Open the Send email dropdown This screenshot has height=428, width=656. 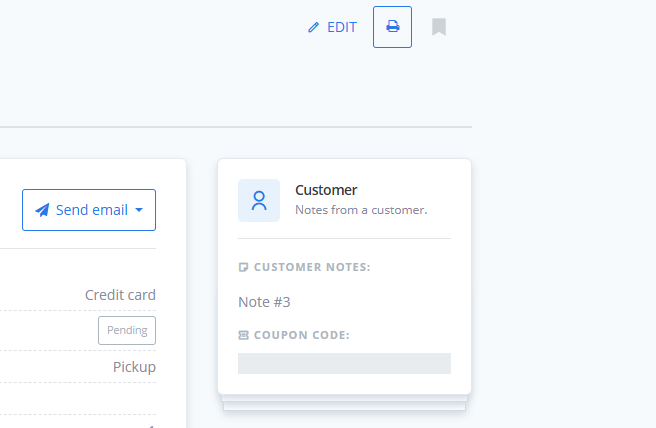point(89,210)
